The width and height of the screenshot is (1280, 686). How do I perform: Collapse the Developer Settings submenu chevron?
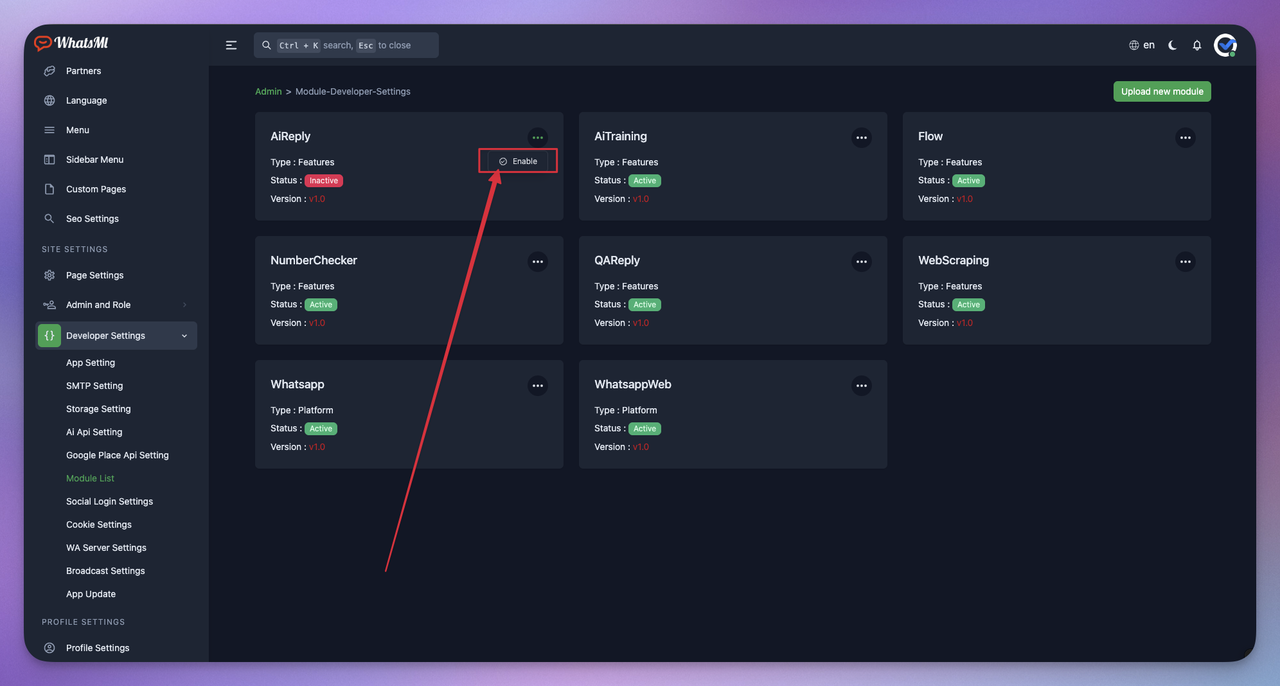pos(184,336)
